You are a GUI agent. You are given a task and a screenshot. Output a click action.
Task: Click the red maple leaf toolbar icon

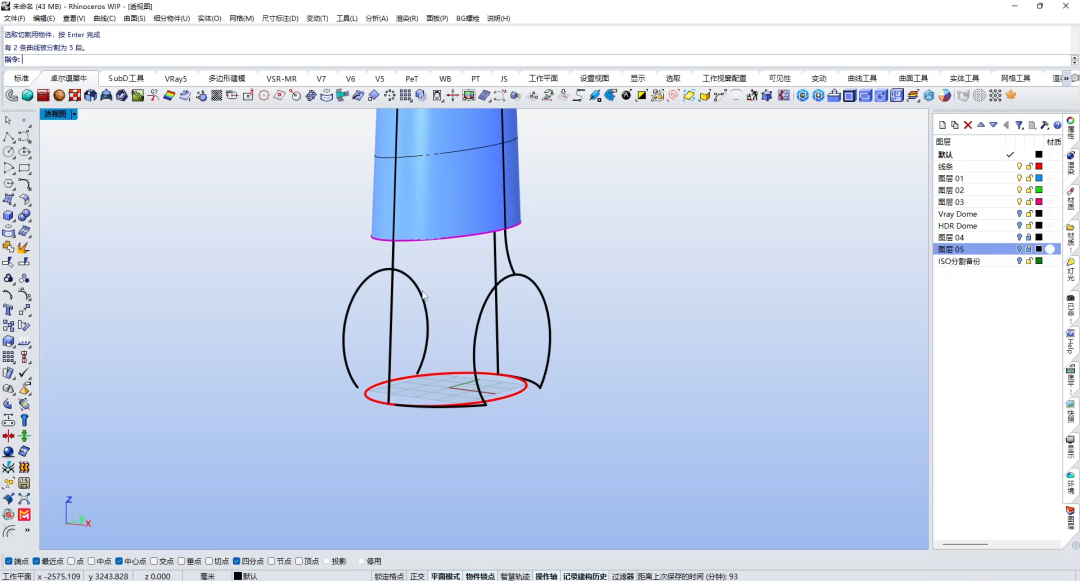pos(1011,95)
